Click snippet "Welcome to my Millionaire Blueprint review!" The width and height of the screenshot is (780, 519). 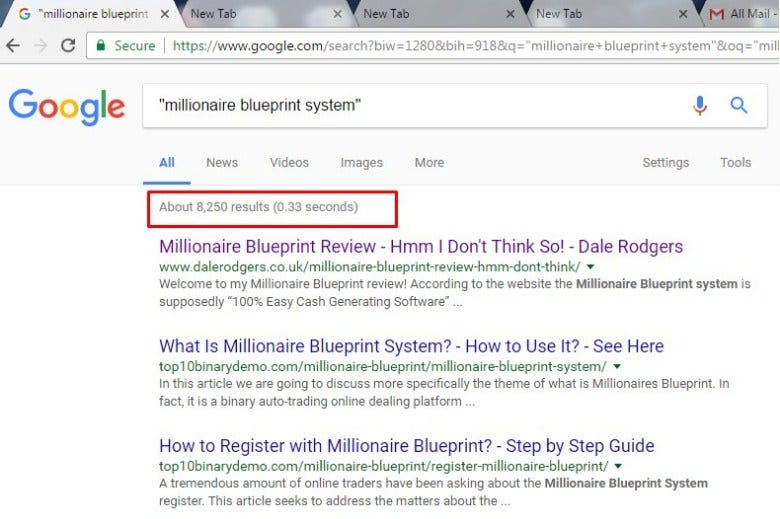pyautogui.click(x=283, y=284)
